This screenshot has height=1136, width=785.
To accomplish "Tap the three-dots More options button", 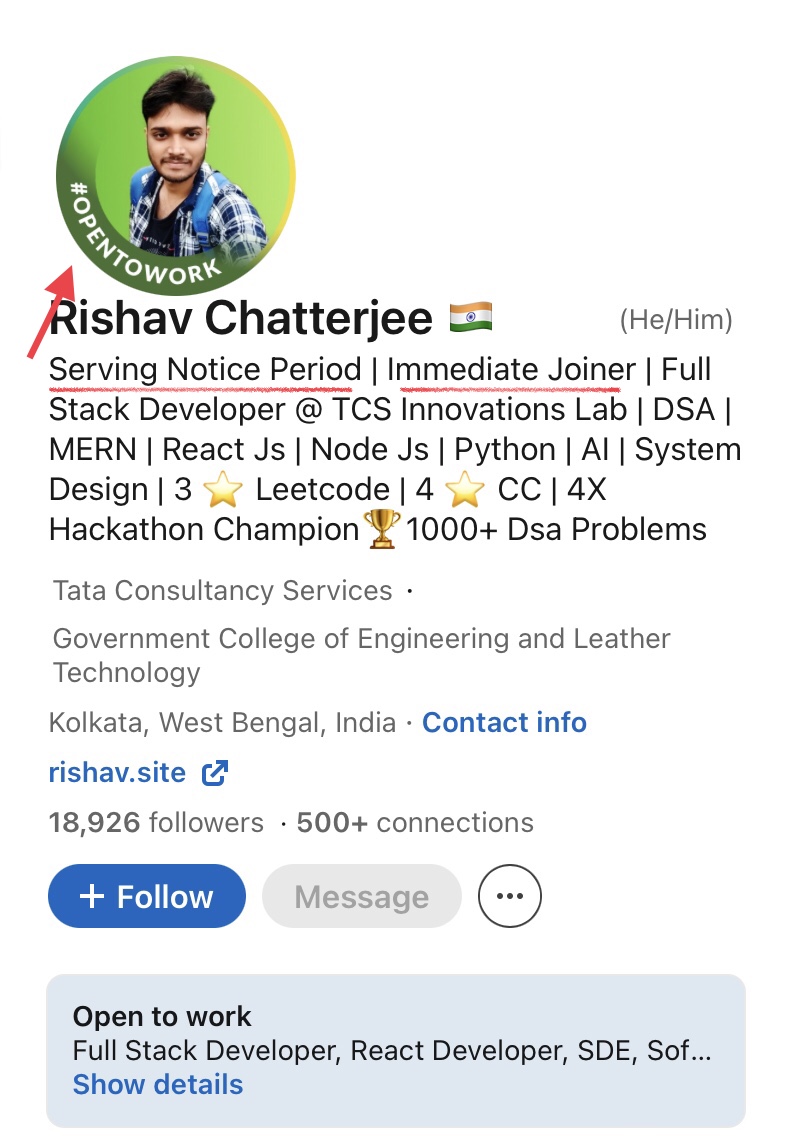I will point(510,897).
